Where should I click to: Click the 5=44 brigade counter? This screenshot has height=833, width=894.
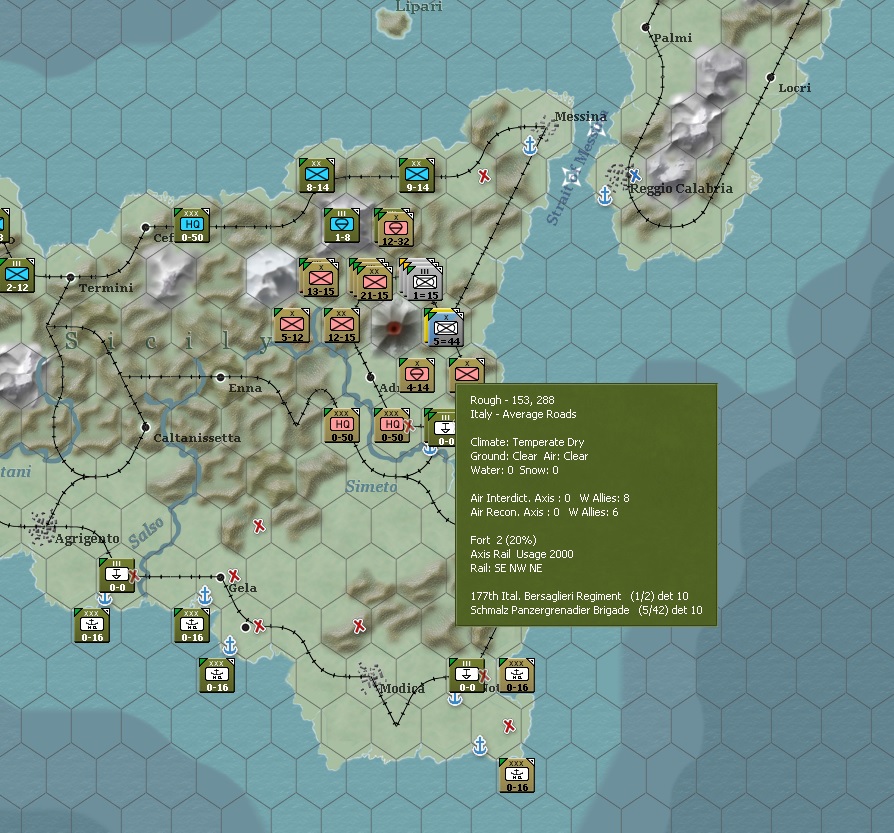click(444, 328)
